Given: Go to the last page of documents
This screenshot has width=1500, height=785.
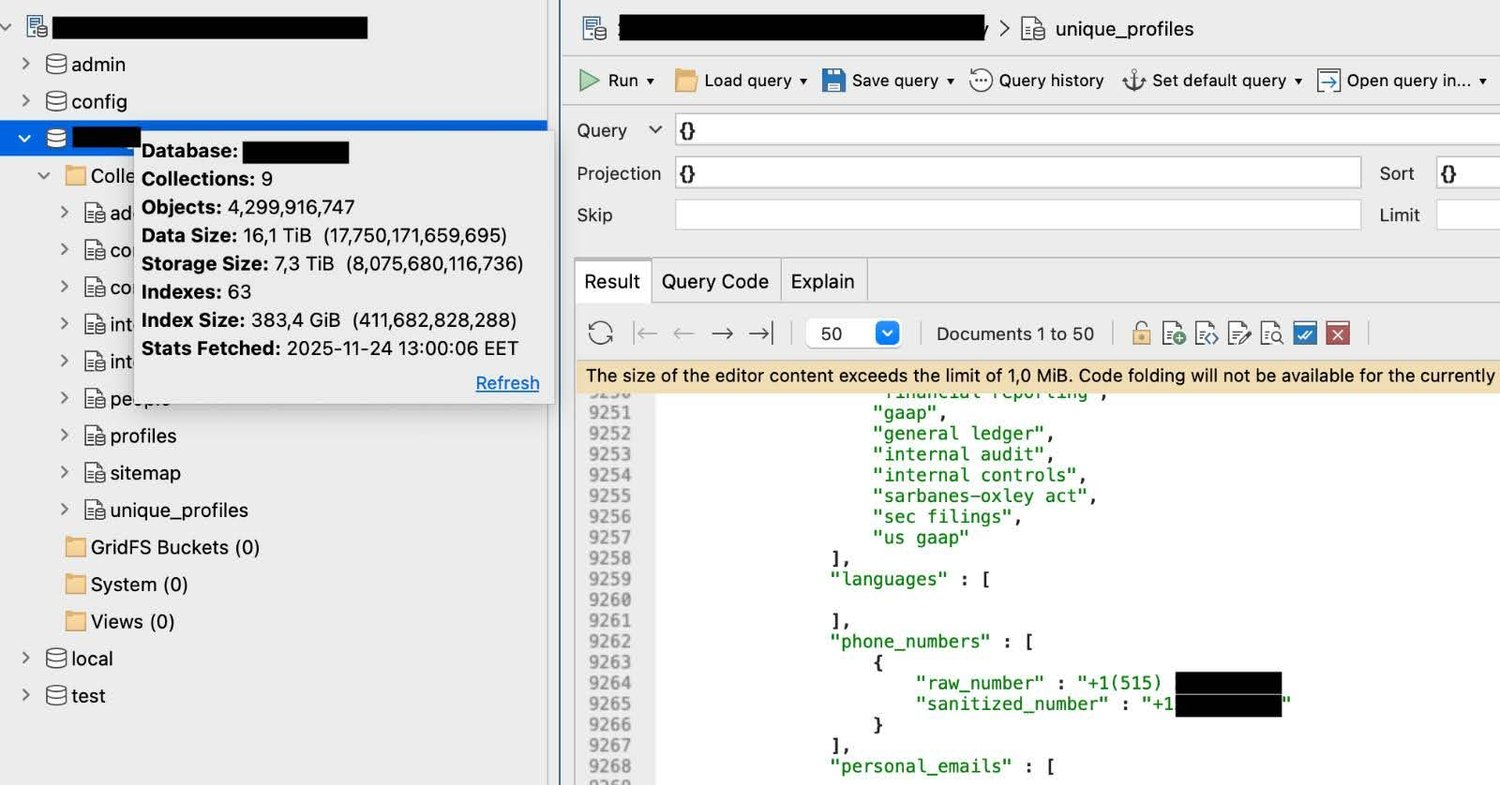Looking at the screenshot, I should 761,334.
